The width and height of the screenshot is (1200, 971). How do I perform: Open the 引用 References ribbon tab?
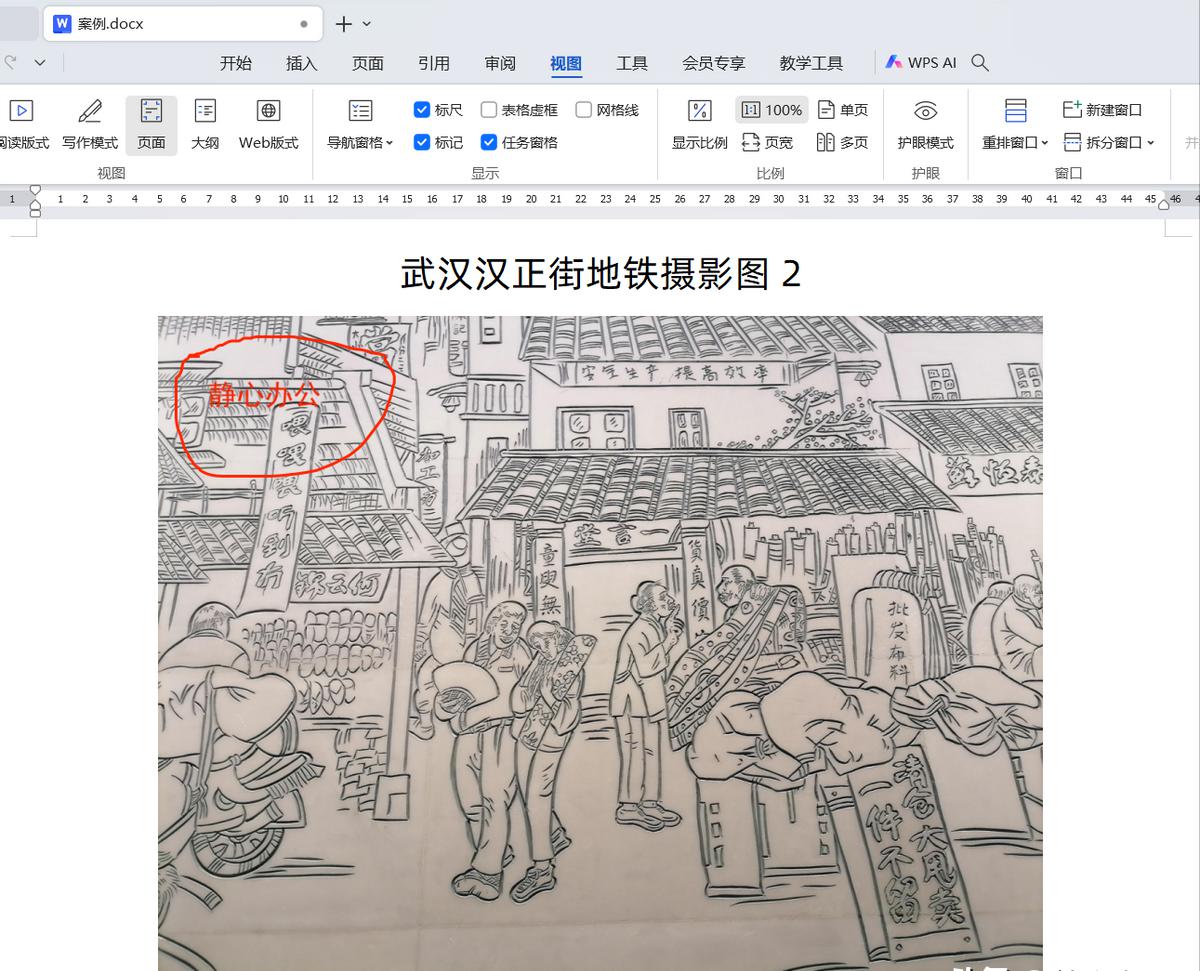tap(434, 63)
